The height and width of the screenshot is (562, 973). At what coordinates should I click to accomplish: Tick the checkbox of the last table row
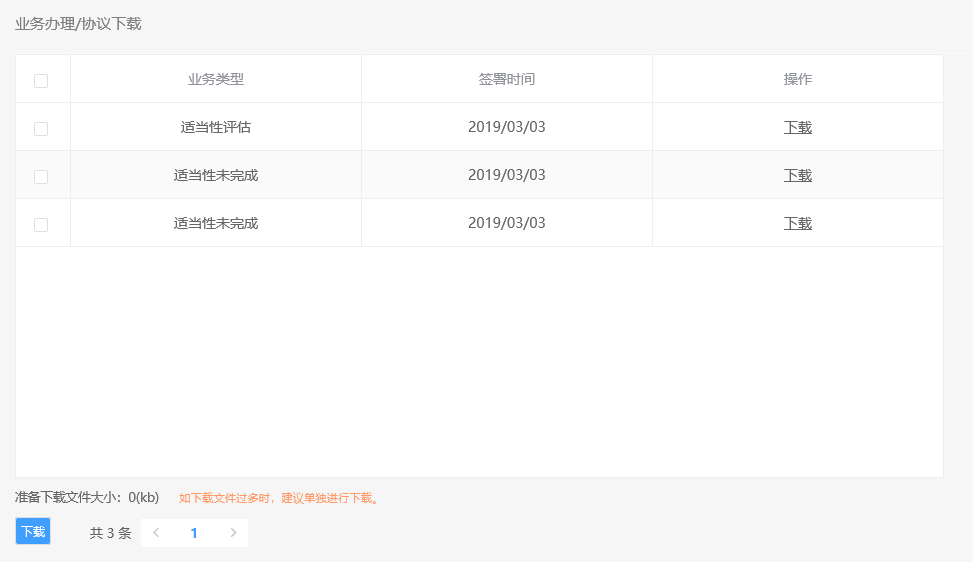(x=41, y=225)
